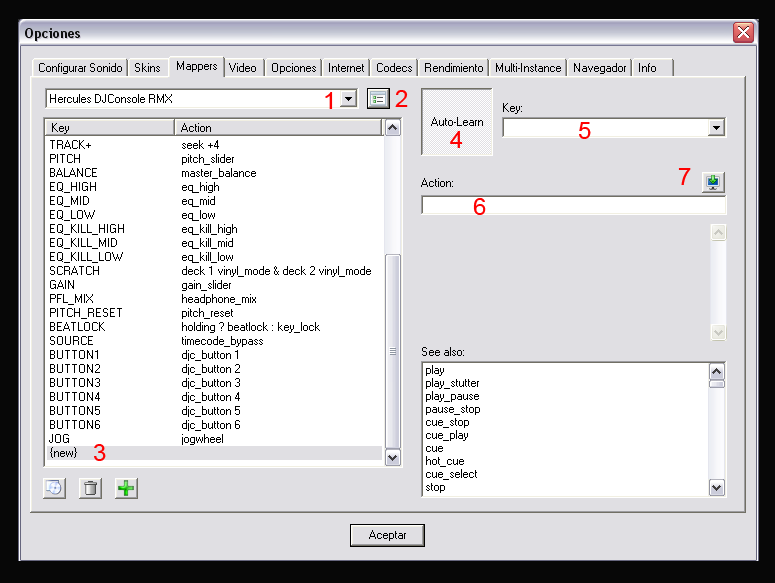Viewport: 775px width, 583px height.
Task: Select the BUTTON3 mapping row
Action: coord(214,383)
